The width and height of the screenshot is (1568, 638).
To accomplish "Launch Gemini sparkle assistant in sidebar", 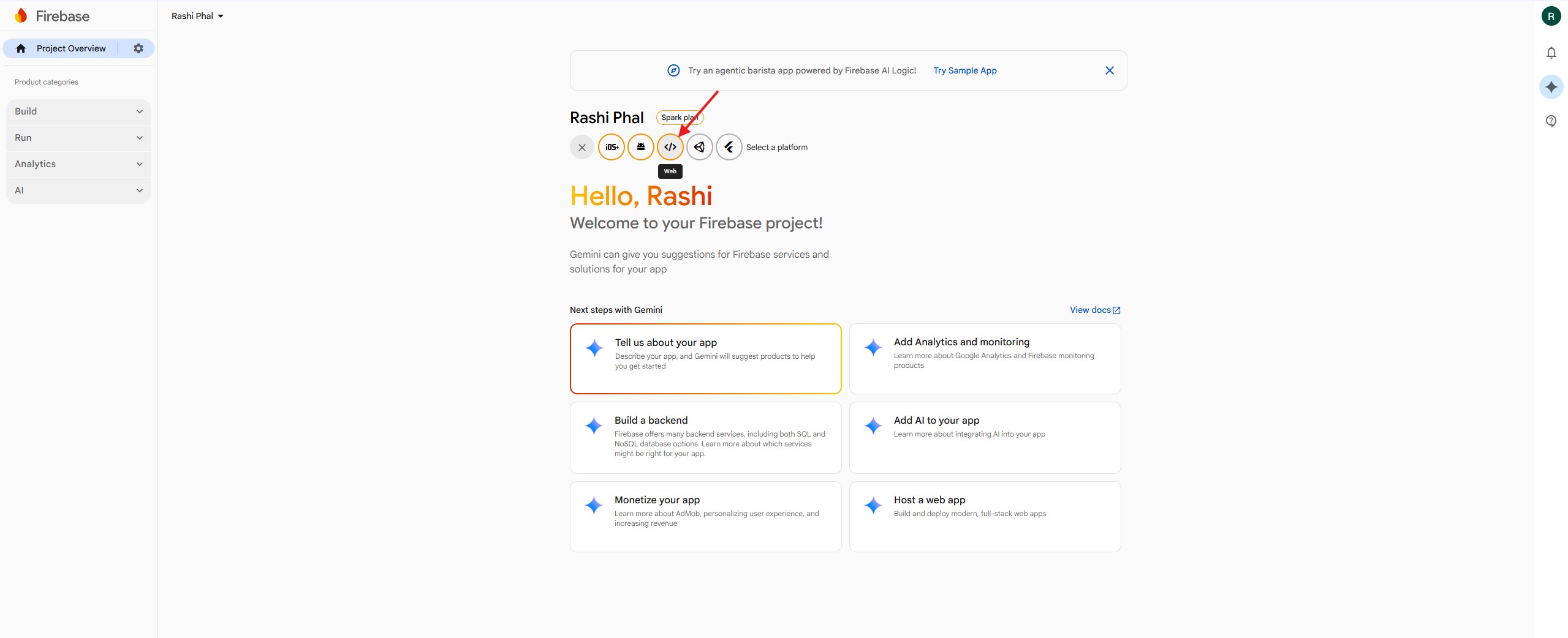I will point(1551,87).
